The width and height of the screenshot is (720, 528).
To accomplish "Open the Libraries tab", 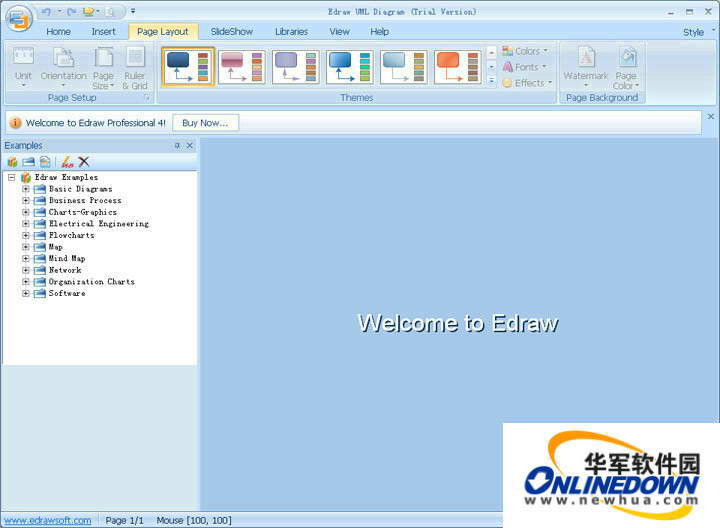I will [292, 32].
